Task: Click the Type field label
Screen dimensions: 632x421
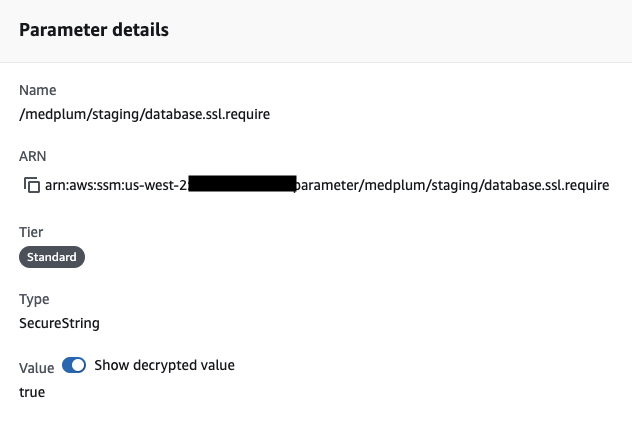Action: click(x=34, y=299)
